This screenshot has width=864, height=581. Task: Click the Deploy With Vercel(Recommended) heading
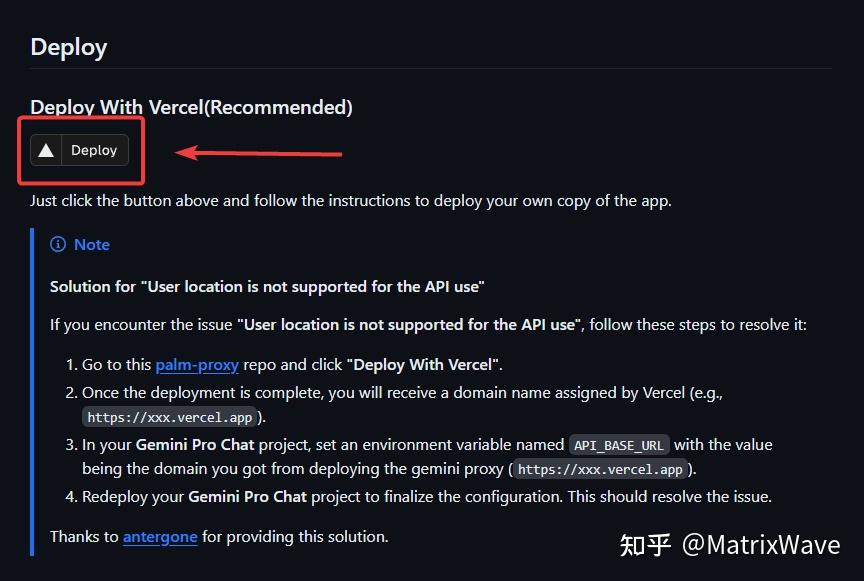[x=191, y=107]
